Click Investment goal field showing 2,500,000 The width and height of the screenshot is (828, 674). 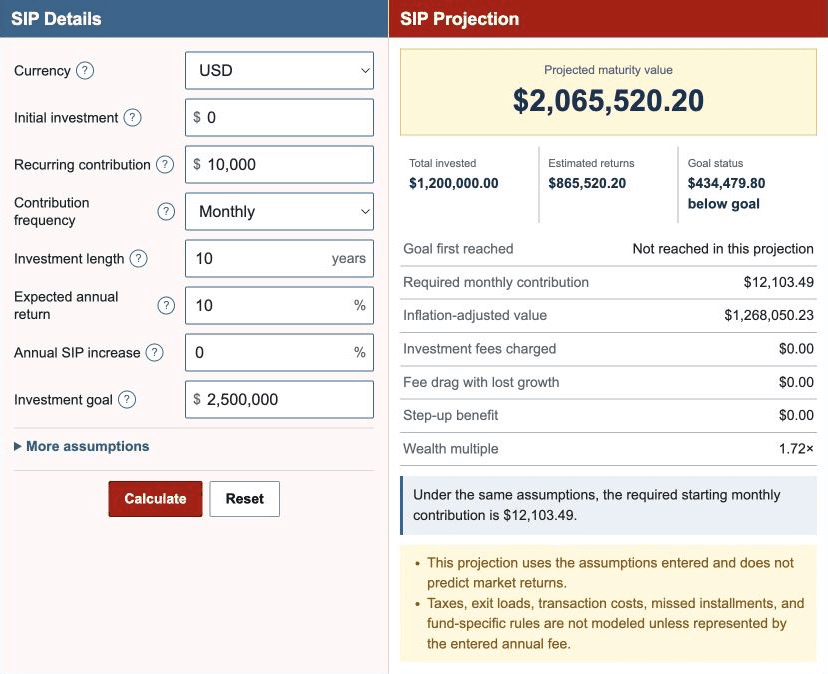(x=279, y=399)
